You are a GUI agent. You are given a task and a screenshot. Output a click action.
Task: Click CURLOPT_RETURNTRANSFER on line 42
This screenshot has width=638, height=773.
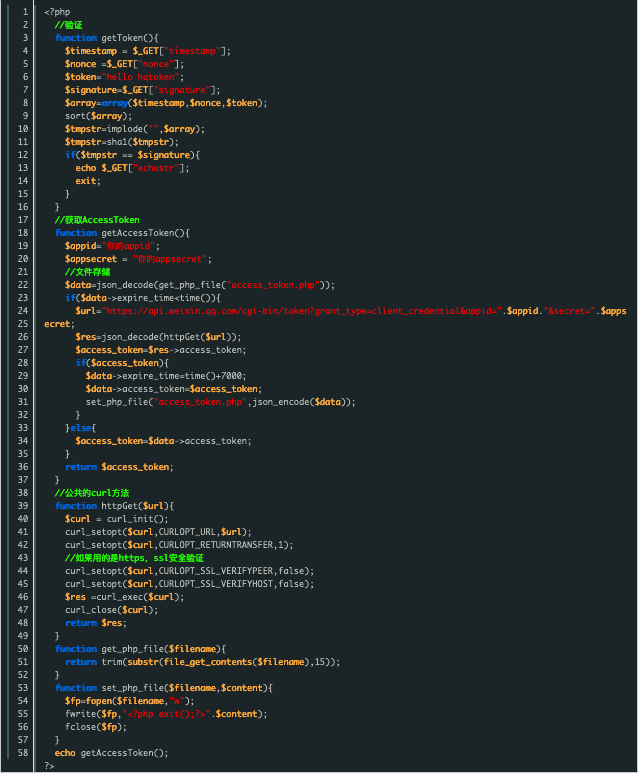click(215, 545)
